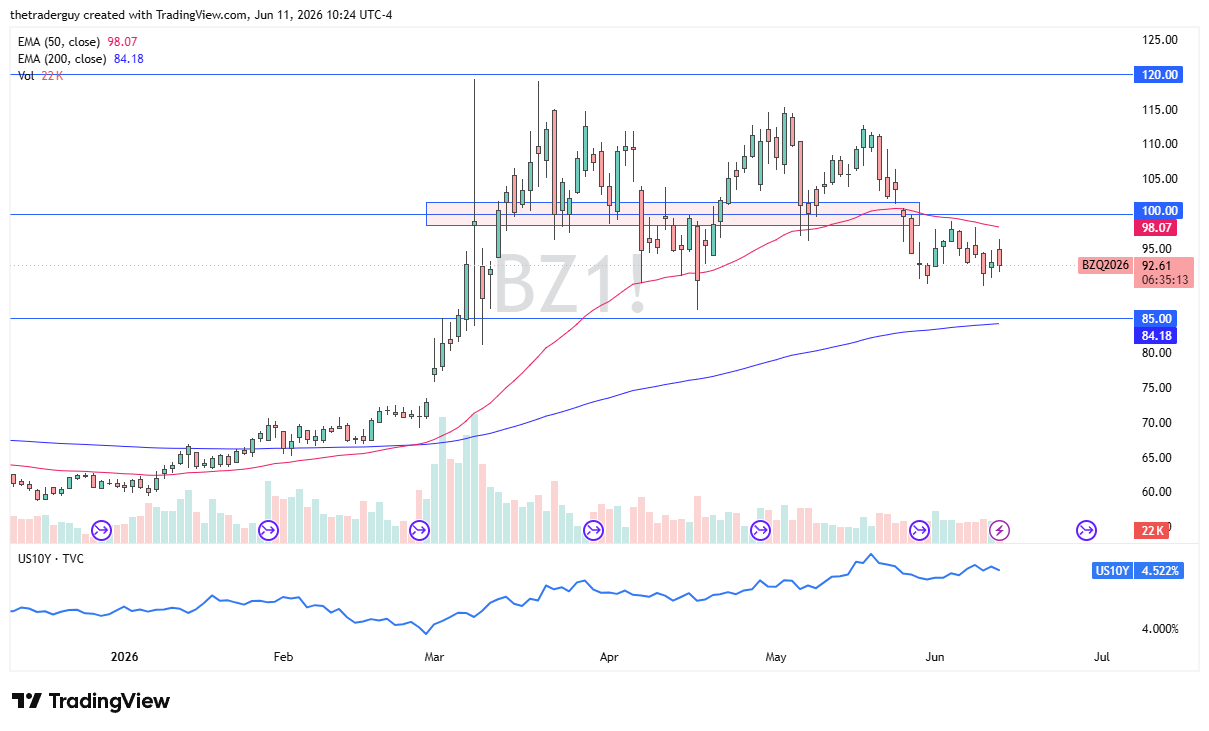Click the 70.00 price axis value
The image size is (1209, 731).
pos(1159,423)
